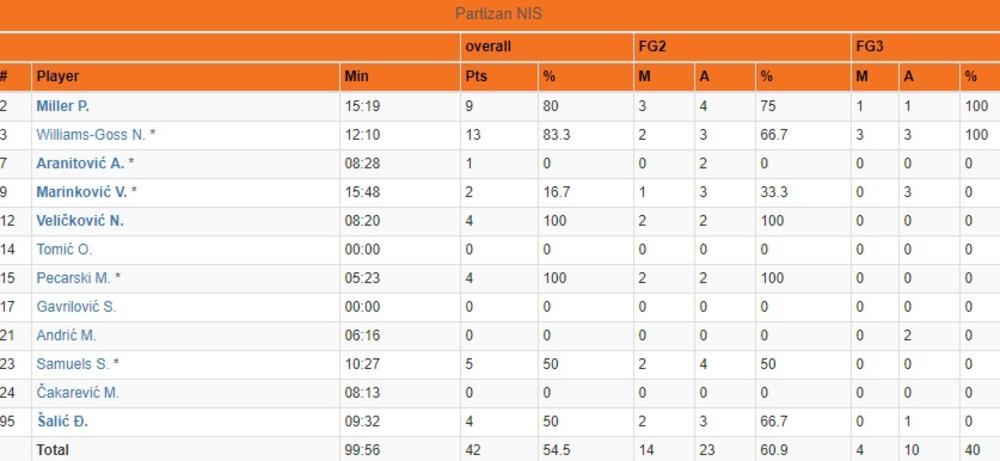Viewport: 1000px width, 461px height.
Task: Click the Partizan NIS team title bar
Action: point(499,14)
